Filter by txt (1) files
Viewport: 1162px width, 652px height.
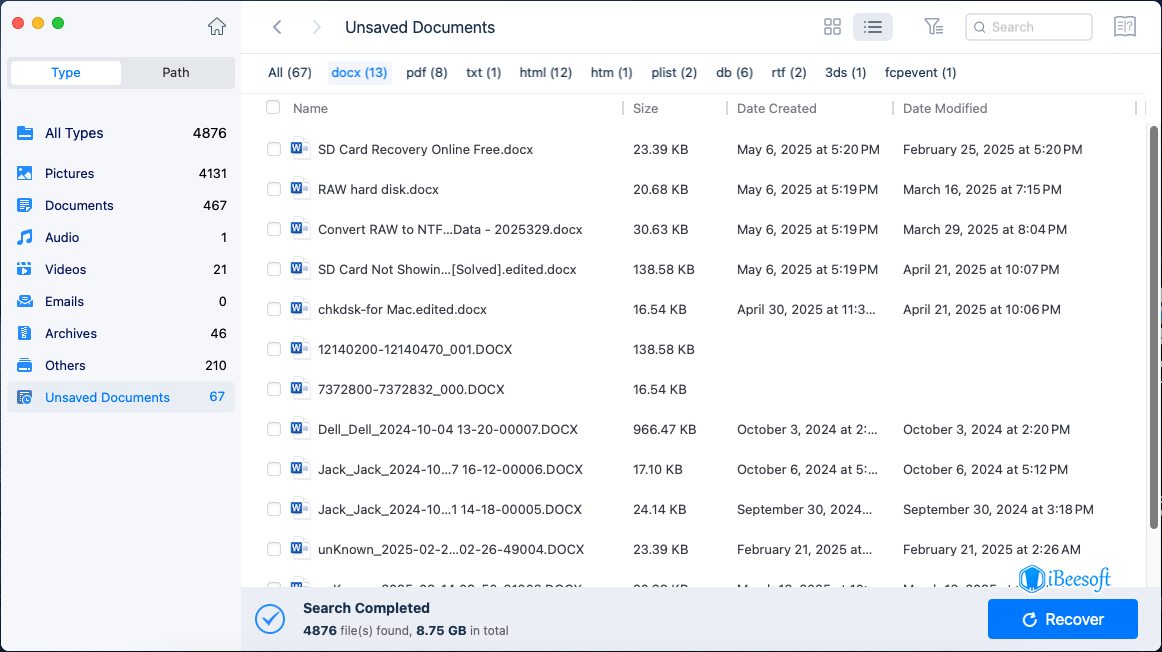pos(483,73)
